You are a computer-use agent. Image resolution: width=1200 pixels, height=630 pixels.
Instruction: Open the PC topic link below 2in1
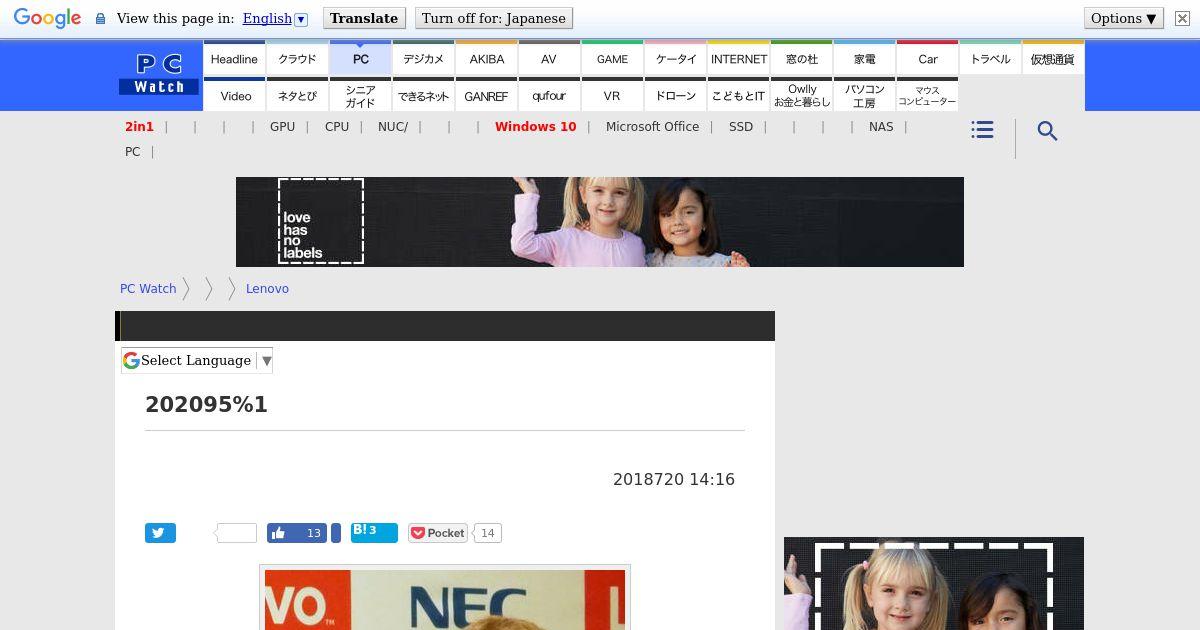click(x=133, y=152)
